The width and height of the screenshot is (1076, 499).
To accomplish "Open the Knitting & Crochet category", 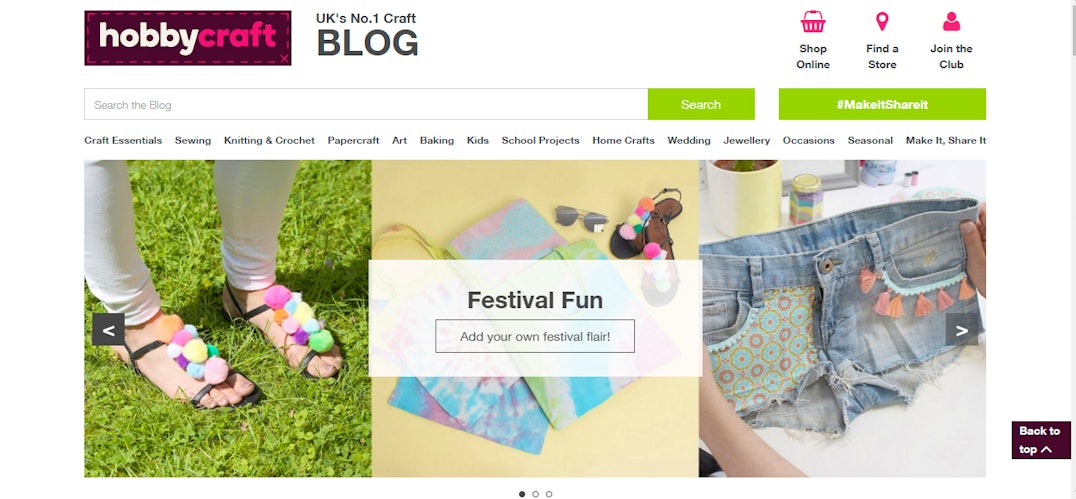I will [x=269, y=140].
